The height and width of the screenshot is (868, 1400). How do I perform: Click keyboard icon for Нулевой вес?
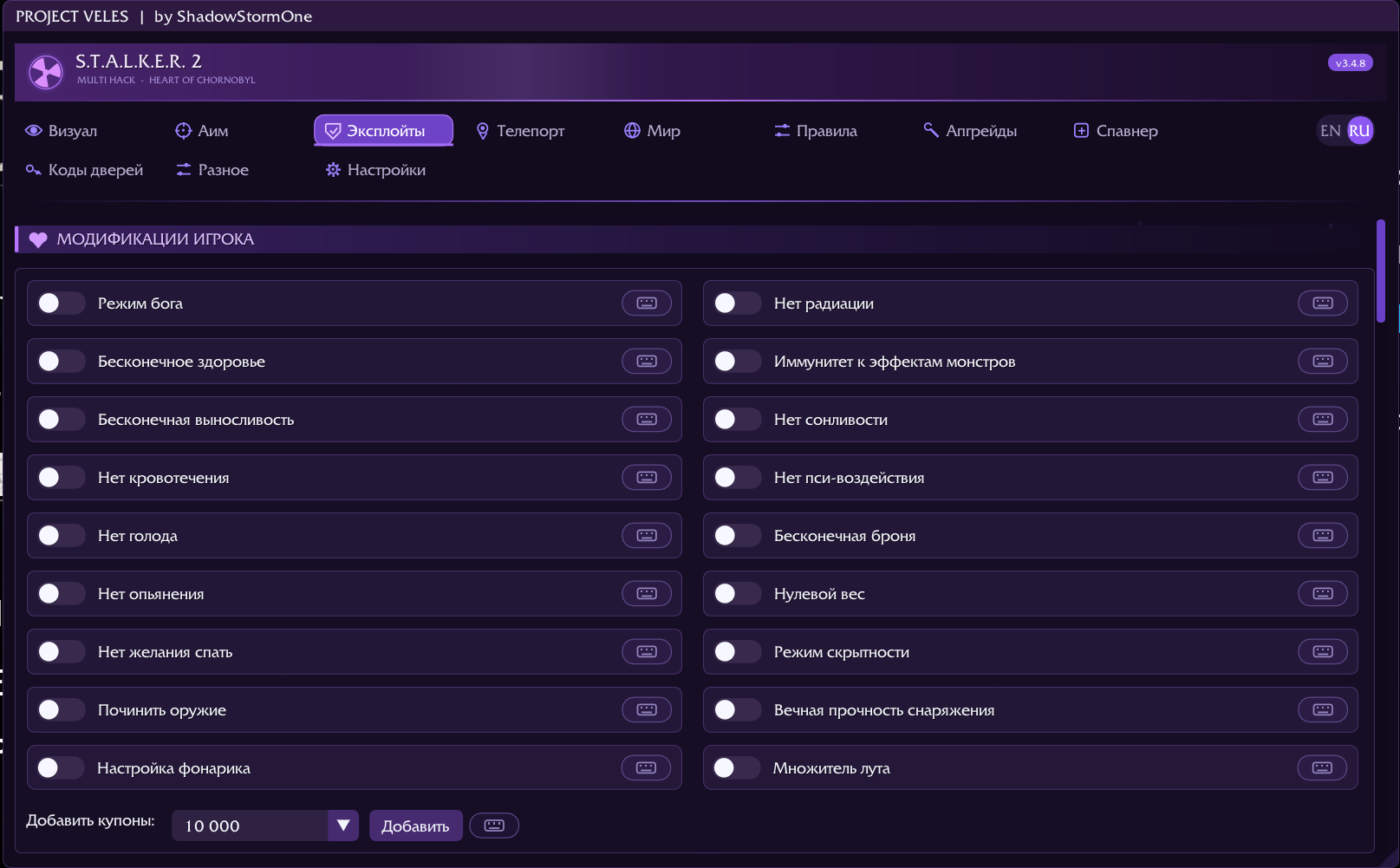1323,593
